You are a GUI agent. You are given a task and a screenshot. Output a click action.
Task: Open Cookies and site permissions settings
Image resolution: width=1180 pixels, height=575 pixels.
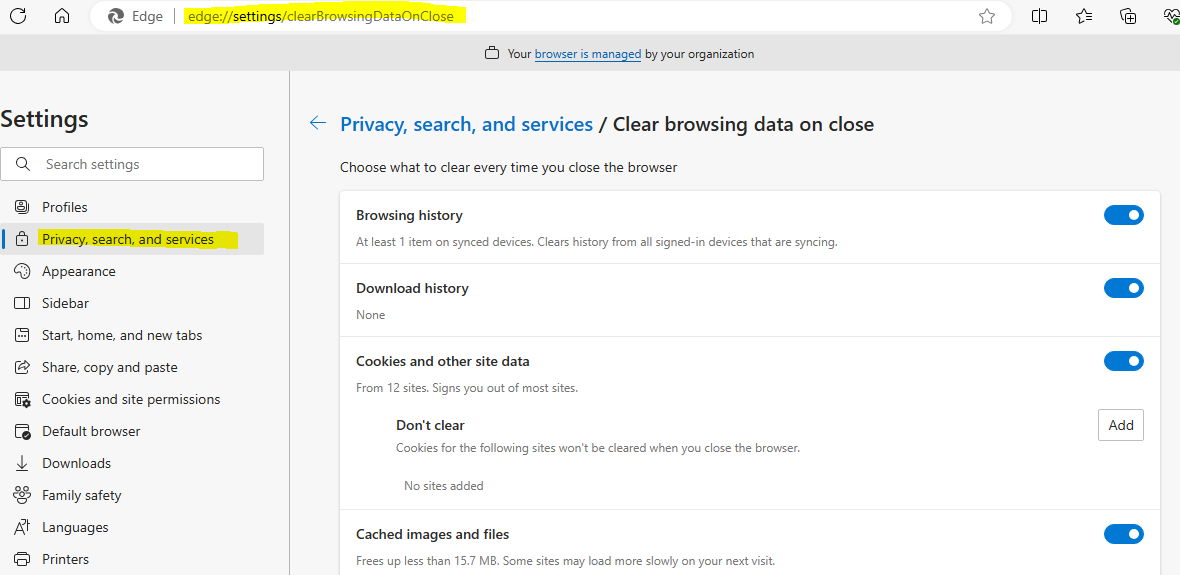coord(132,400)
